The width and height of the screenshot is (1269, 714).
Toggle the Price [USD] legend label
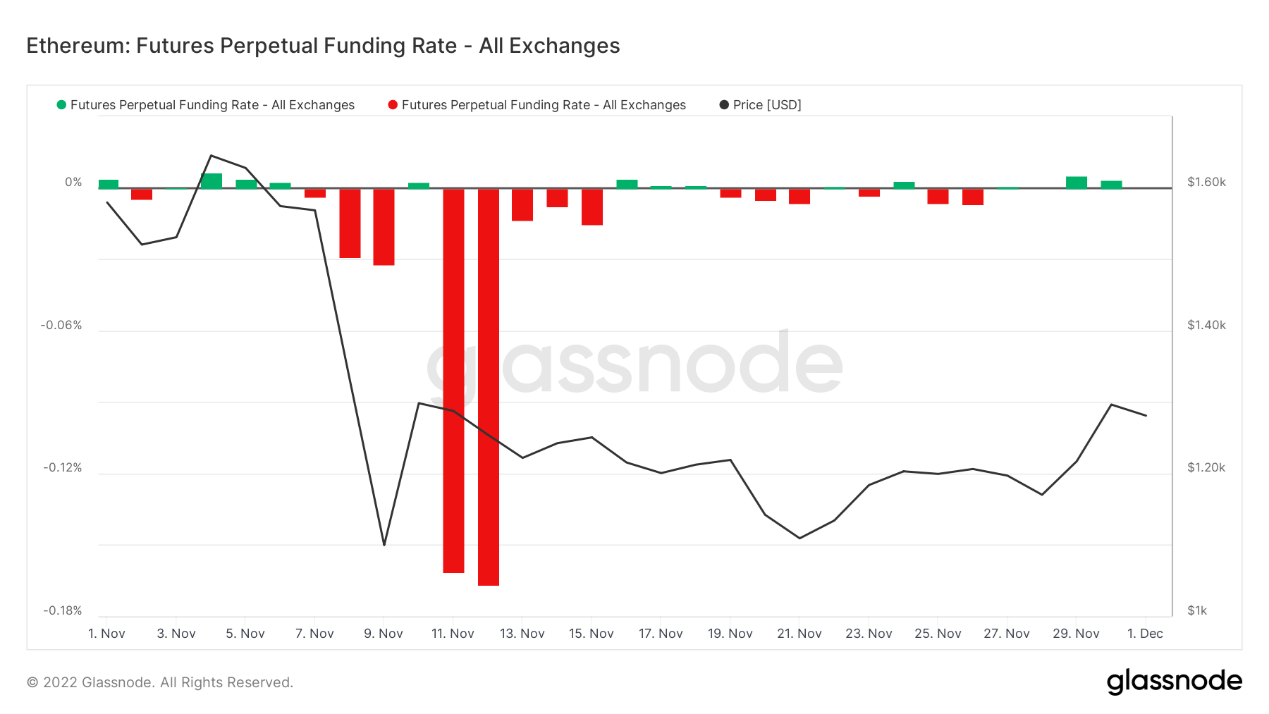point(767,105)
